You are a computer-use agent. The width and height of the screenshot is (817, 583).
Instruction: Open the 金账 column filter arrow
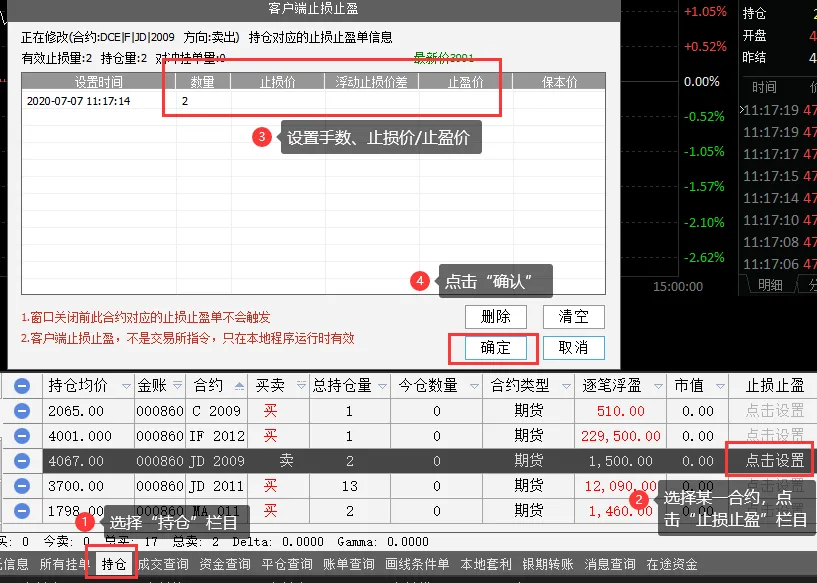tap(177, 386)
